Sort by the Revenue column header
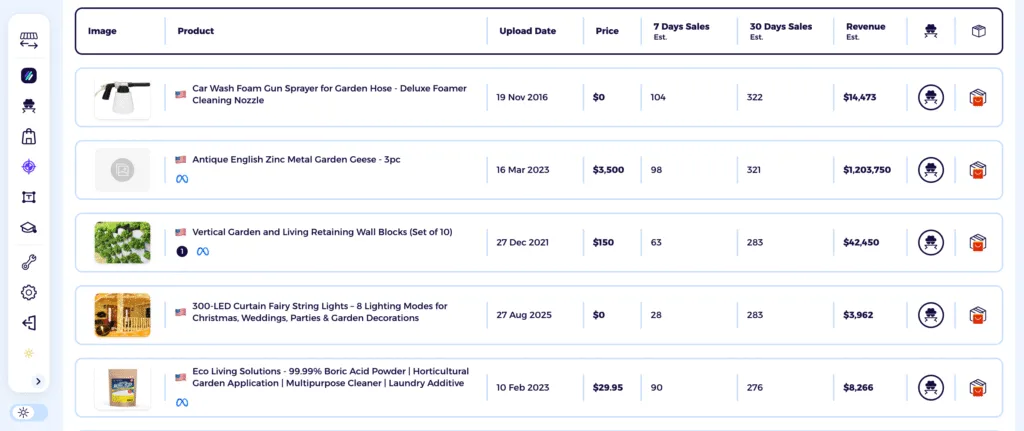 pos(865,27)
